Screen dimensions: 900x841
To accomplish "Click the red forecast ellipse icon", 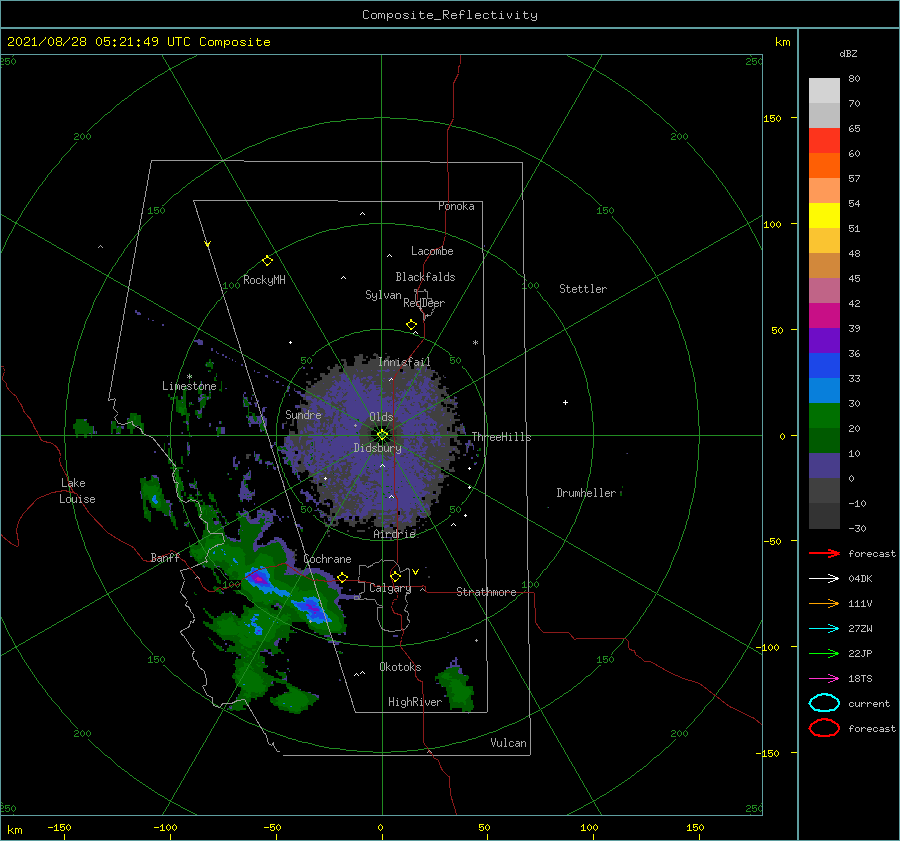I will point(824,728).
